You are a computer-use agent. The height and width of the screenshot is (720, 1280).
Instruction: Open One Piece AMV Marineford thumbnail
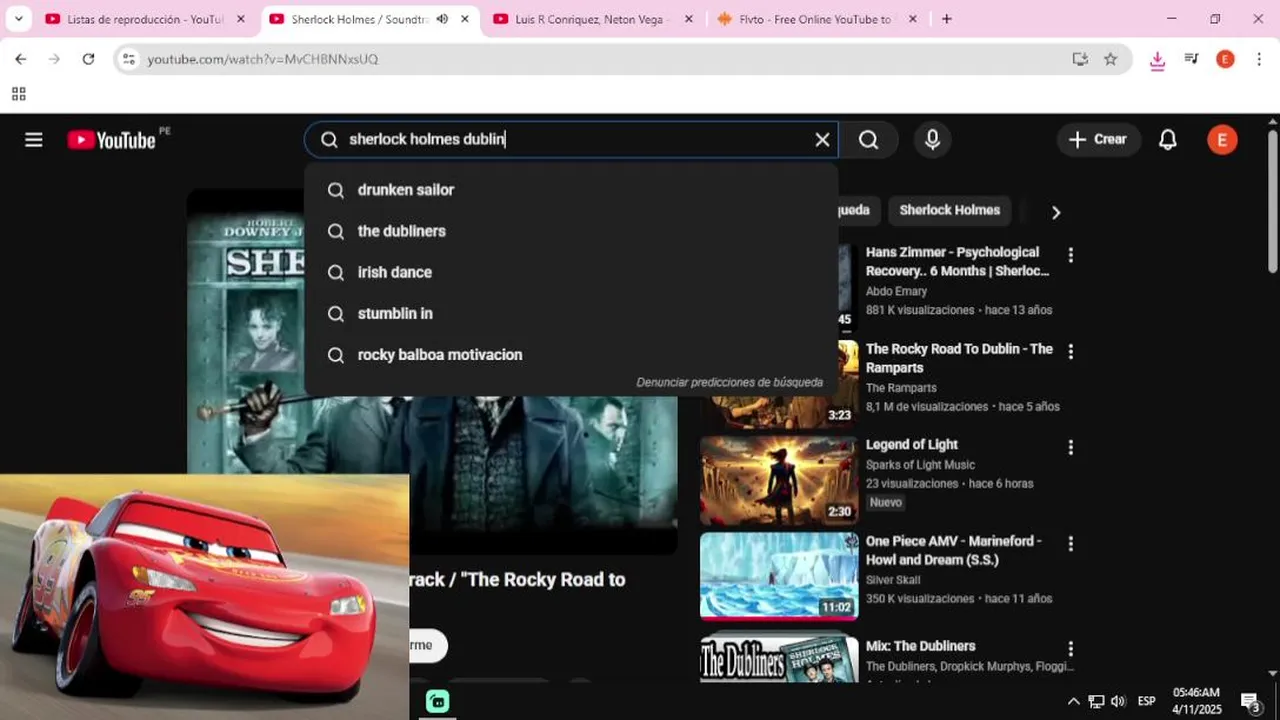click(x=779, y=576)
